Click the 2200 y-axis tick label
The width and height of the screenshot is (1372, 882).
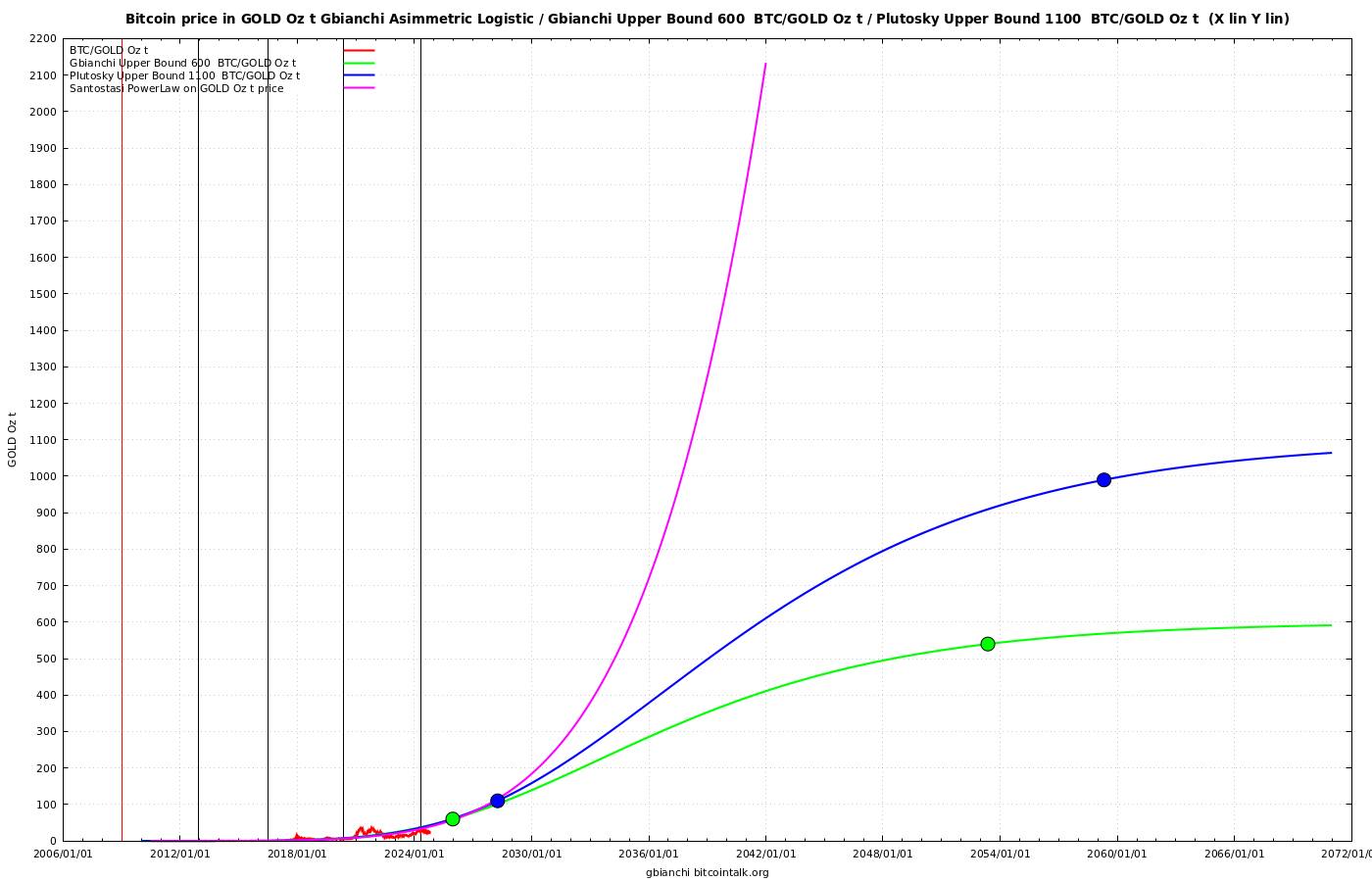tap(43, 39)
